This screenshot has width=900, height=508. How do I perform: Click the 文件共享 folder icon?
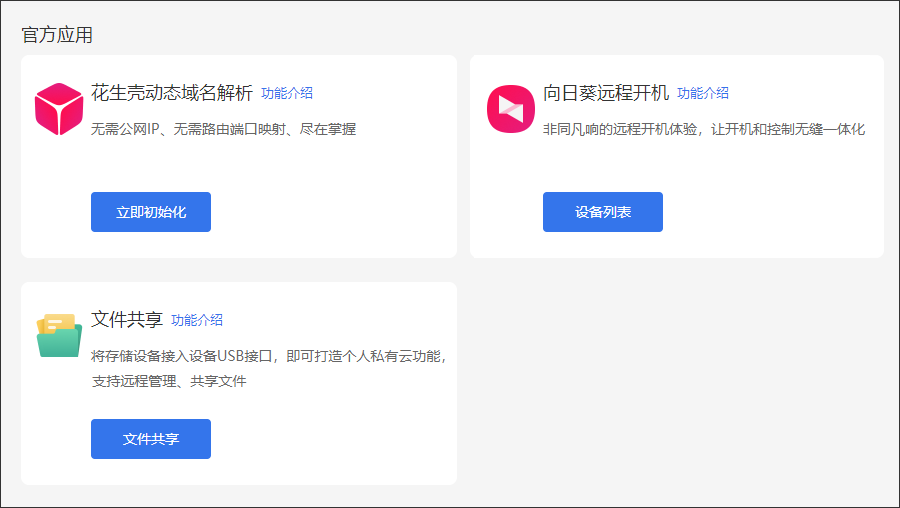(59, 335)
